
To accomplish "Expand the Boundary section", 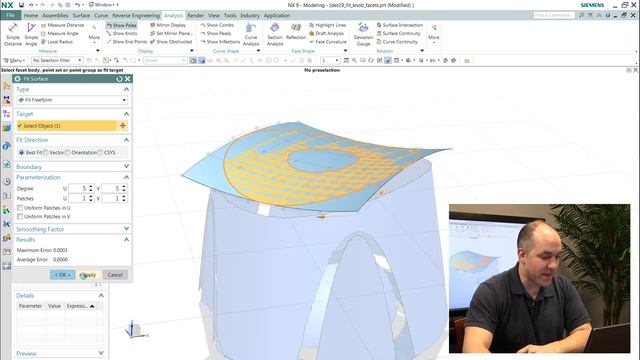I will tap(126, 167).
